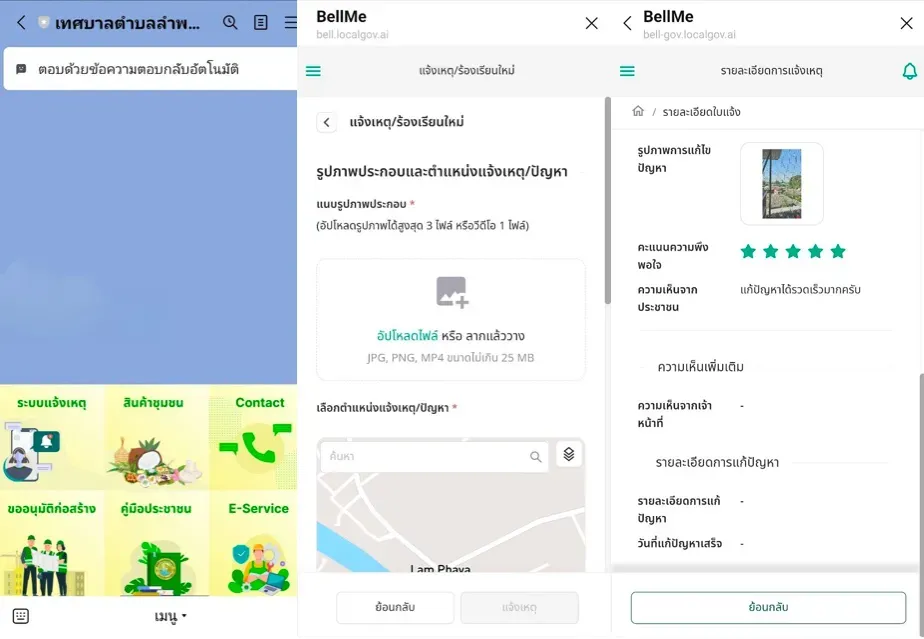Click the รายละเอียดการแก้ปัญหา section heading
The width and height of the screenshot is (924, 639).
717,462
